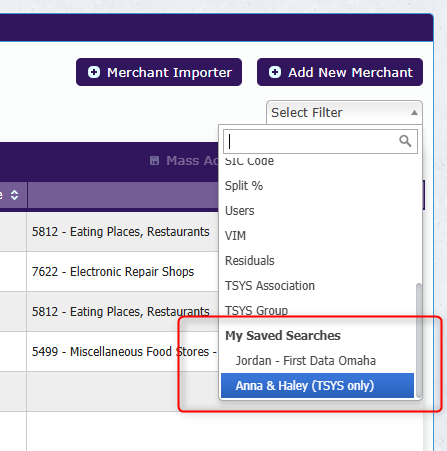Click the Select Filter dropdown arrow
Viewport: 447px width, 451px height.
pyautogui.click(x=414, y=113)
